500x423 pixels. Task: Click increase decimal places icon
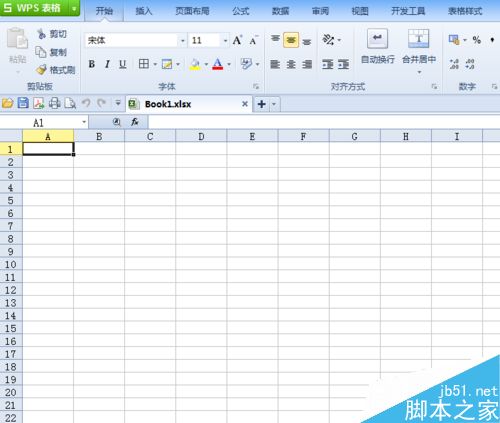[x=454, y=64]
